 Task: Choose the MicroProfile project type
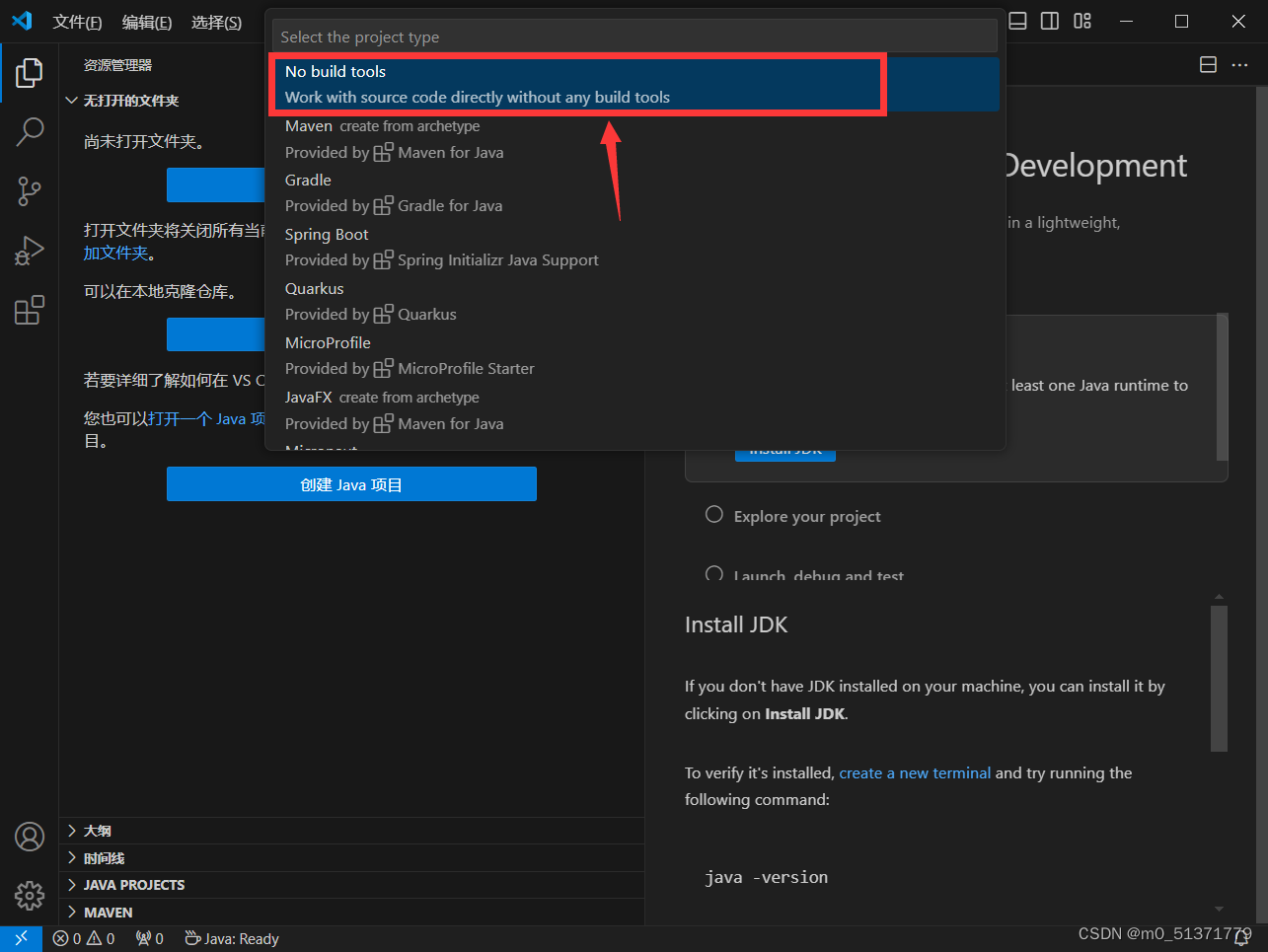635,356
